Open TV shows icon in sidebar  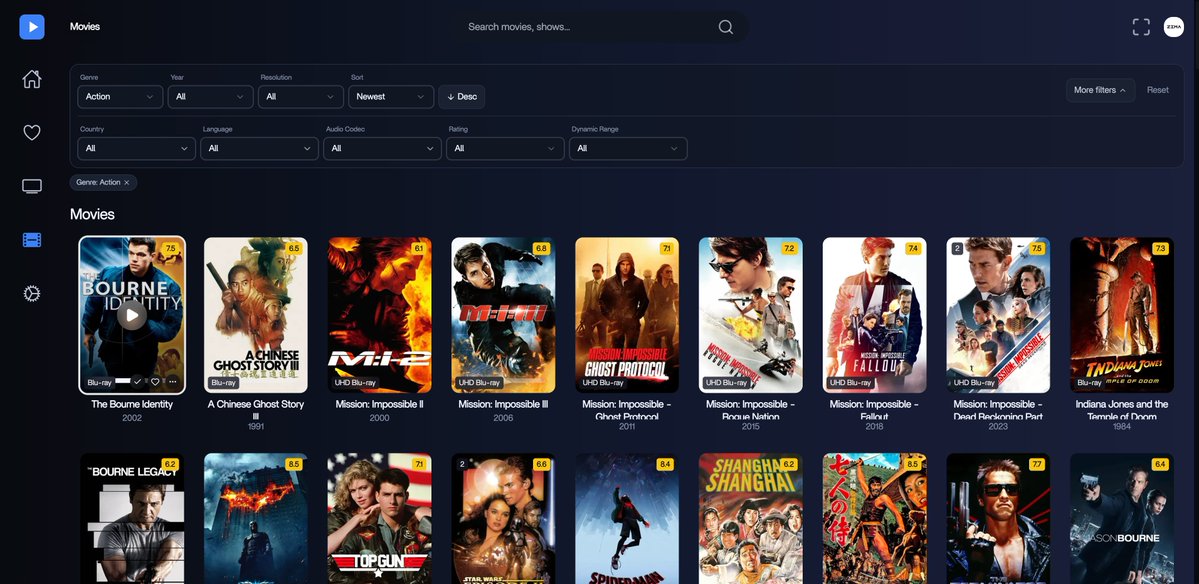[x=31, y=186]
